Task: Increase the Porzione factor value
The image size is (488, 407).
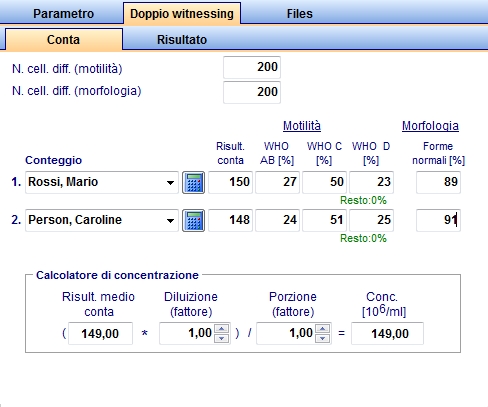Action: tap(322, 329)
